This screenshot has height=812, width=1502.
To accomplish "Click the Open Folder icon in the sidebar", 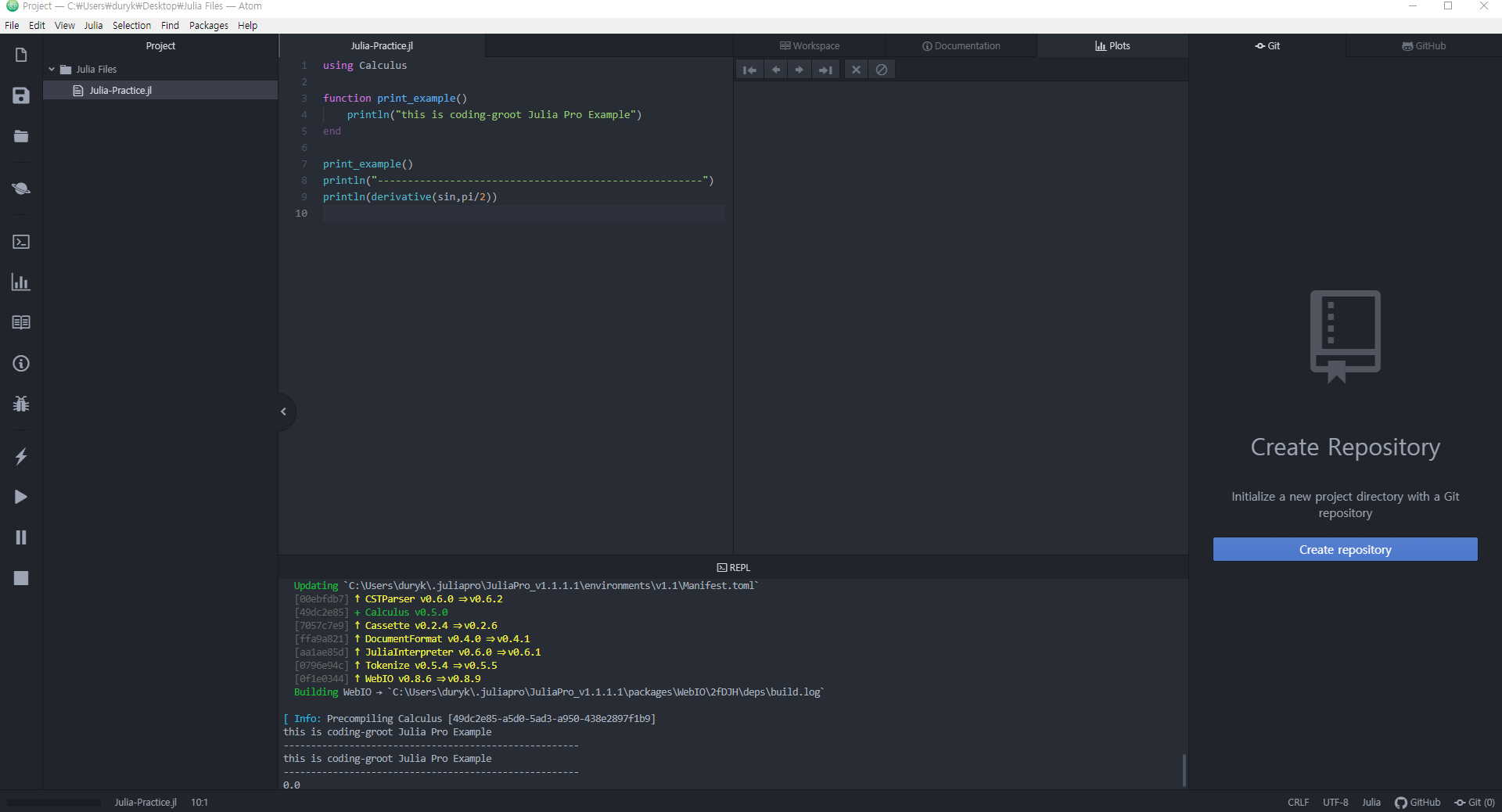I will pyautogui.click(x=21, y=136).
